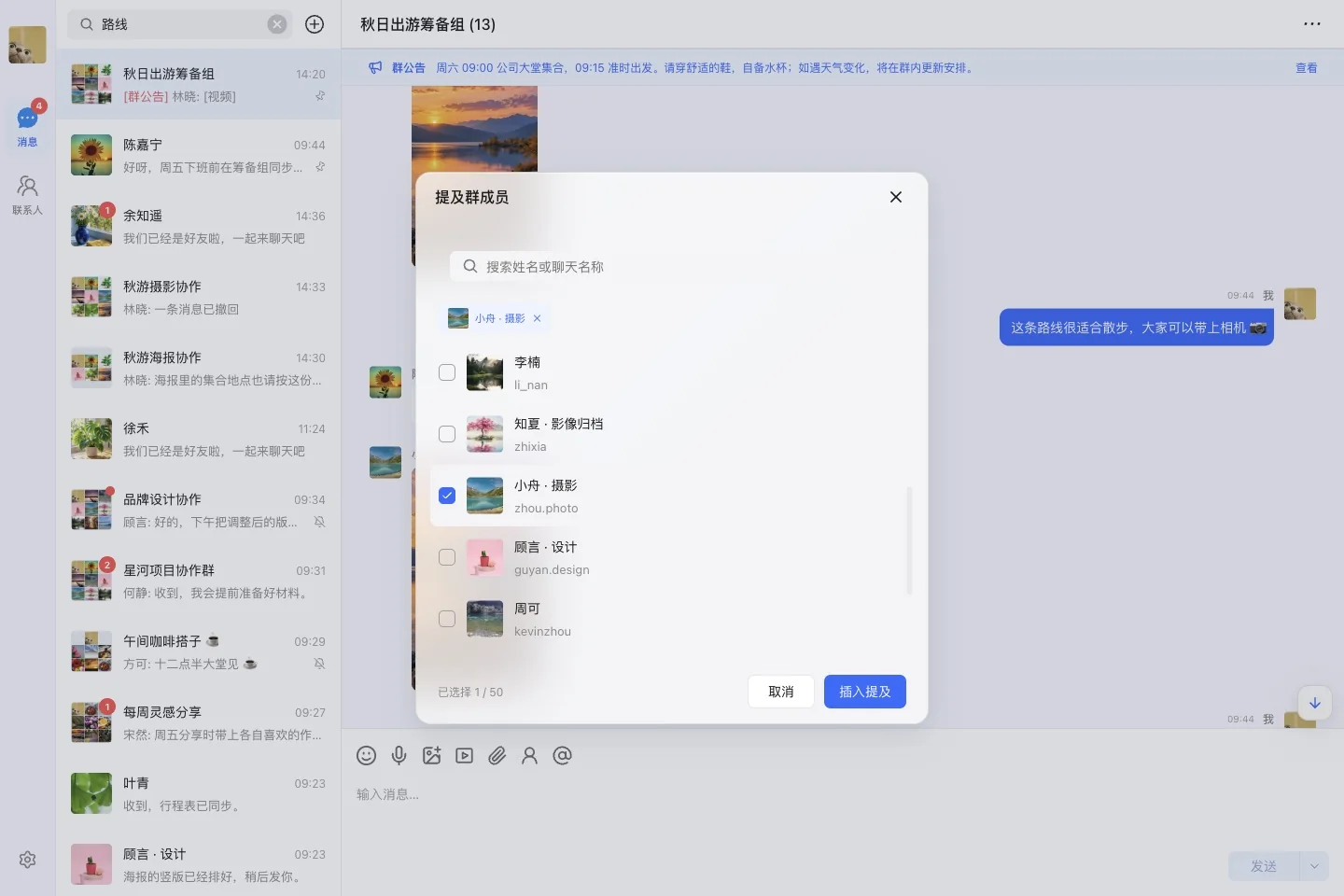
Task: Open the 秋游海报协作 conversation
Action: tap(198, 368)
